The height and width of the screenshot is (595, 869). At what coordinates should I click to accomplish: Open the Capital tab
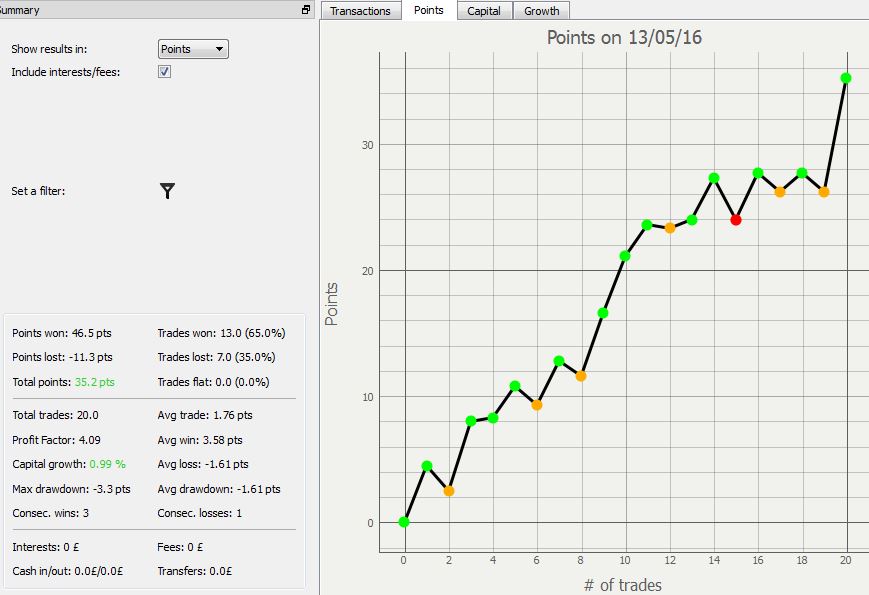pos(484,11)
